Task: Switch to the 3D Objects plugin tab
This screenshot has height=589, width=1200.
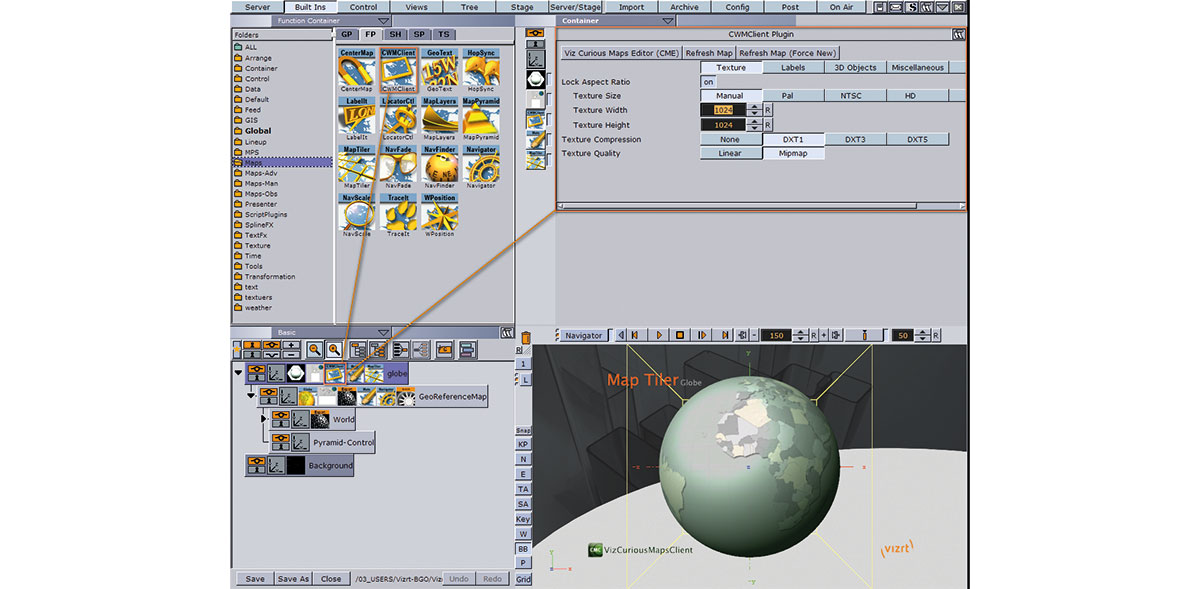Action: click(x=855, y=68)
